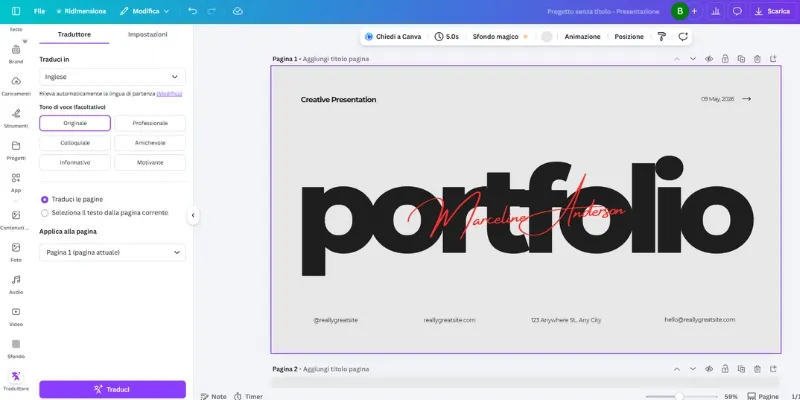Delete page 1 with trash icon

click(757, 59)
